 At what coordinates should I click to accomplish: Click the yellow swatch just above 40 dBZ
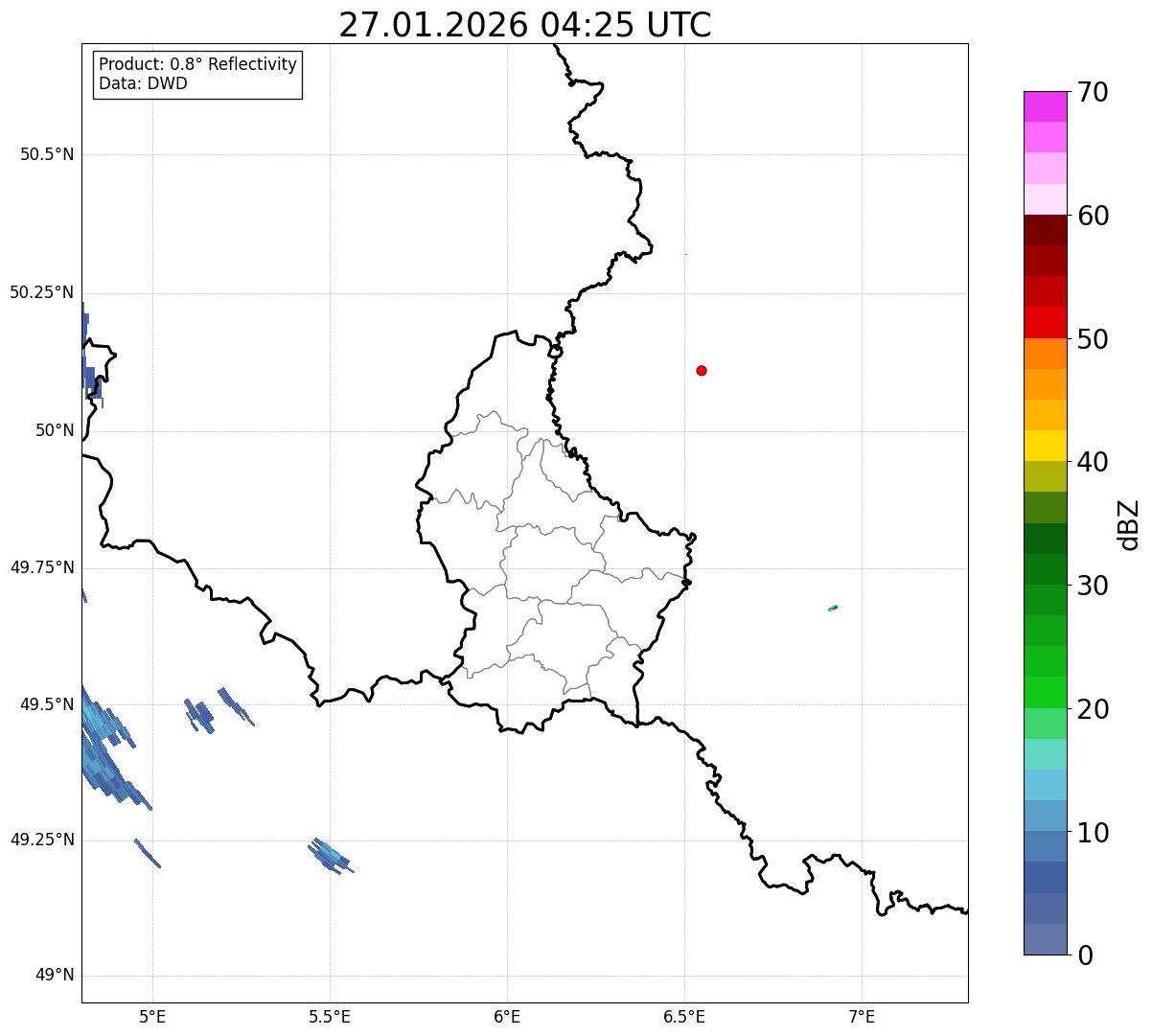(x=1045, y=446)
